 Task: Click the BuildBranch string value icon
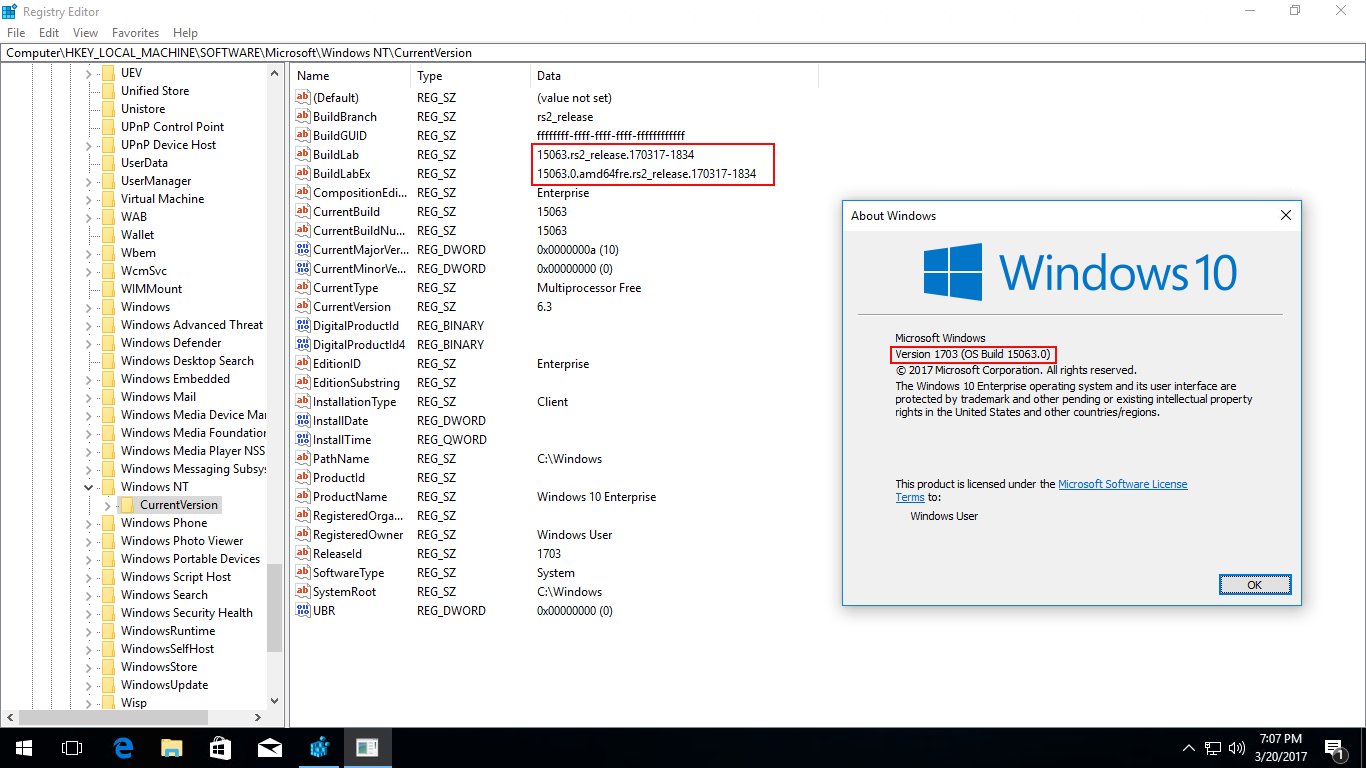[305, 117]
